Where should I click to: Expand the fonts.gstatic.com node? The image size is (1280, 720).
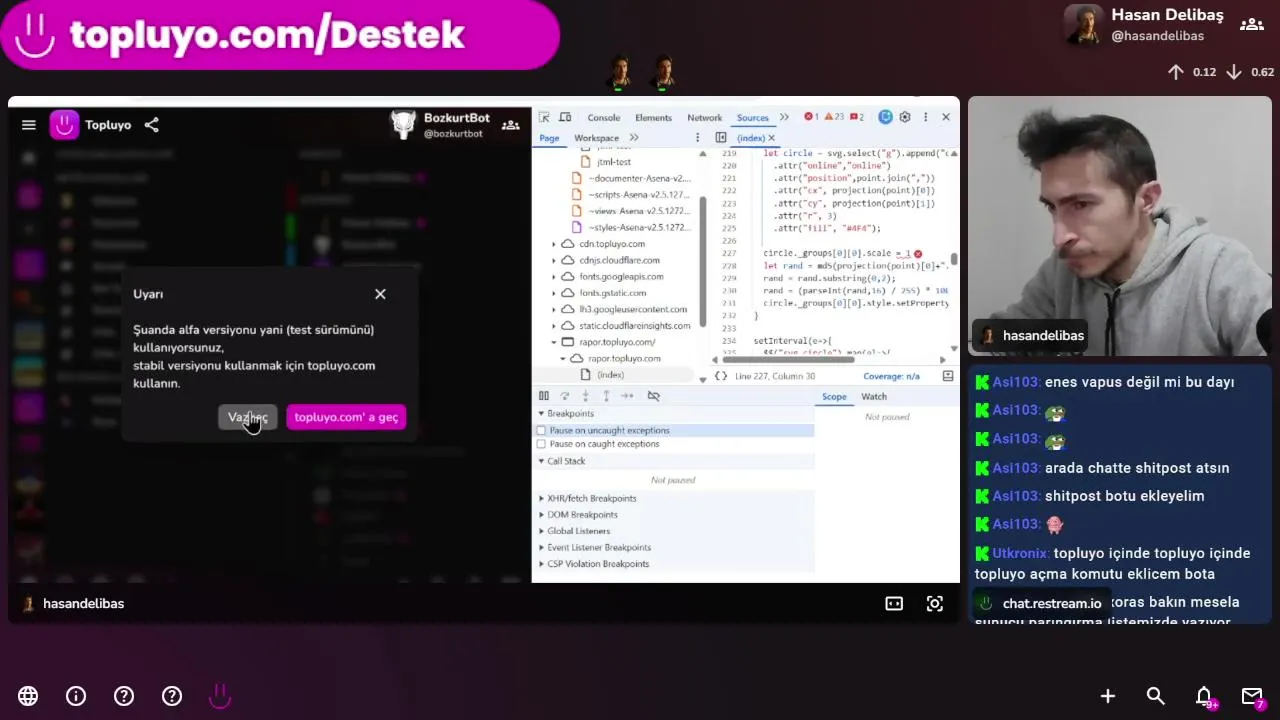554,293
